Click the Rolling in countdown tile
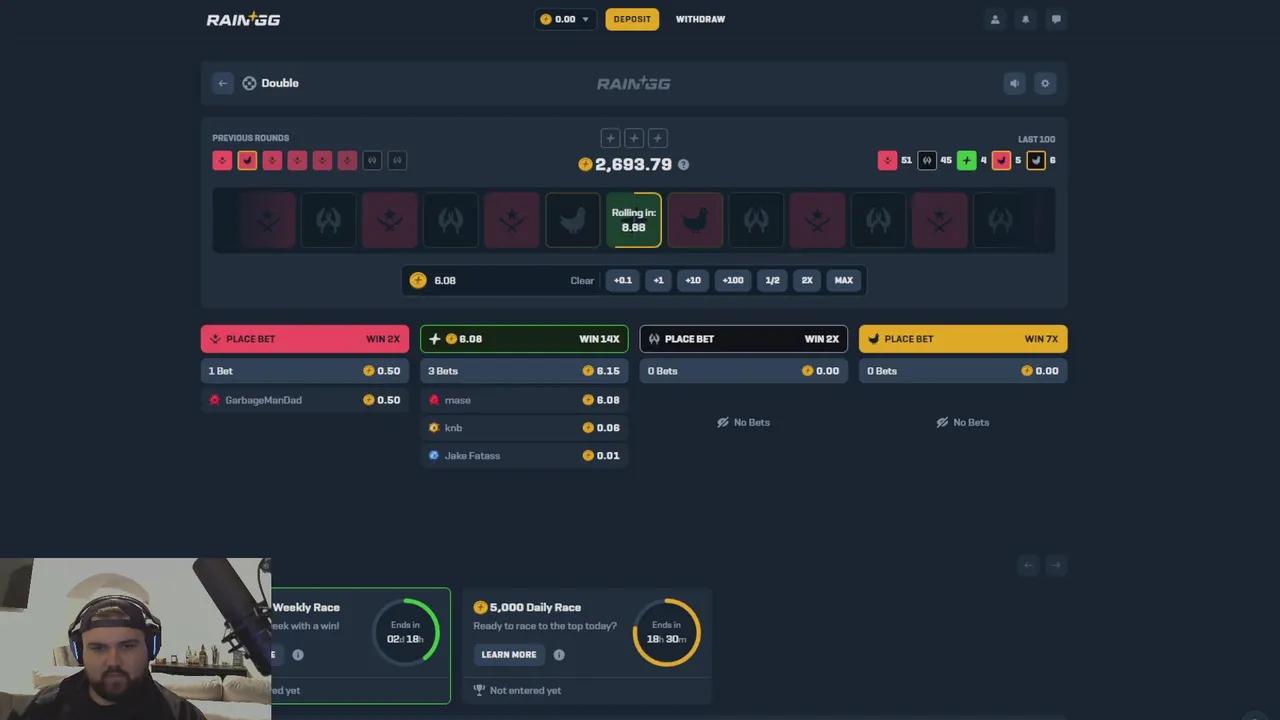Viewport: 1280px width, 720px height. (634, 220)
